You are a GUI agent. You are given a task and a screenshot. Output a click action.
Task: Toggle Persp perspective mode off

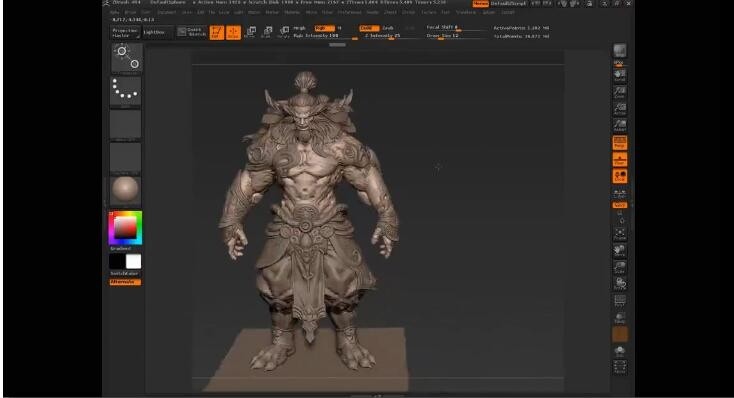pyautogui.click(x=620, y=143)
